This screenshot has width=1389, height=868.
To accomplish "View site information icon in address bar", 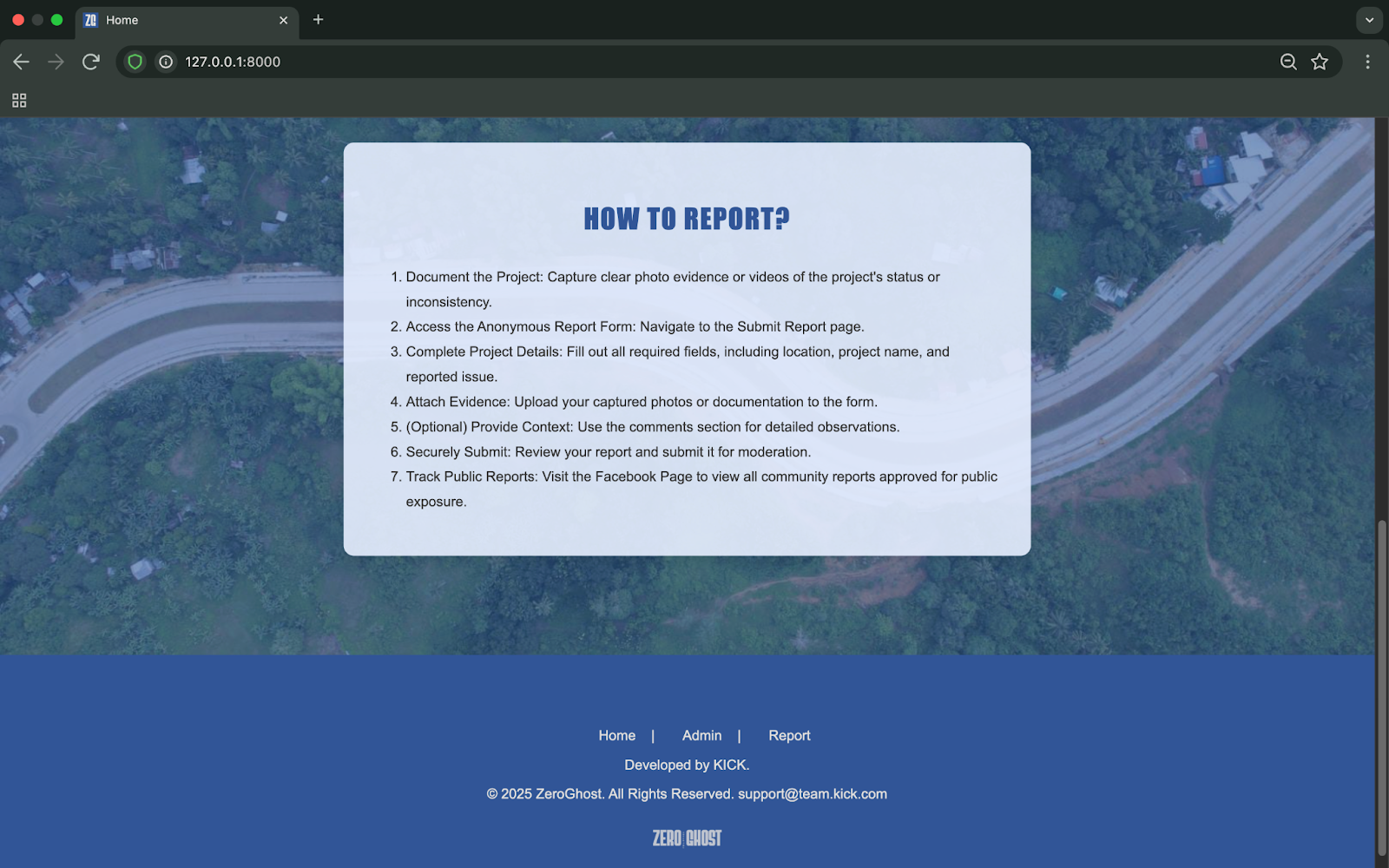I will [166, 62].
